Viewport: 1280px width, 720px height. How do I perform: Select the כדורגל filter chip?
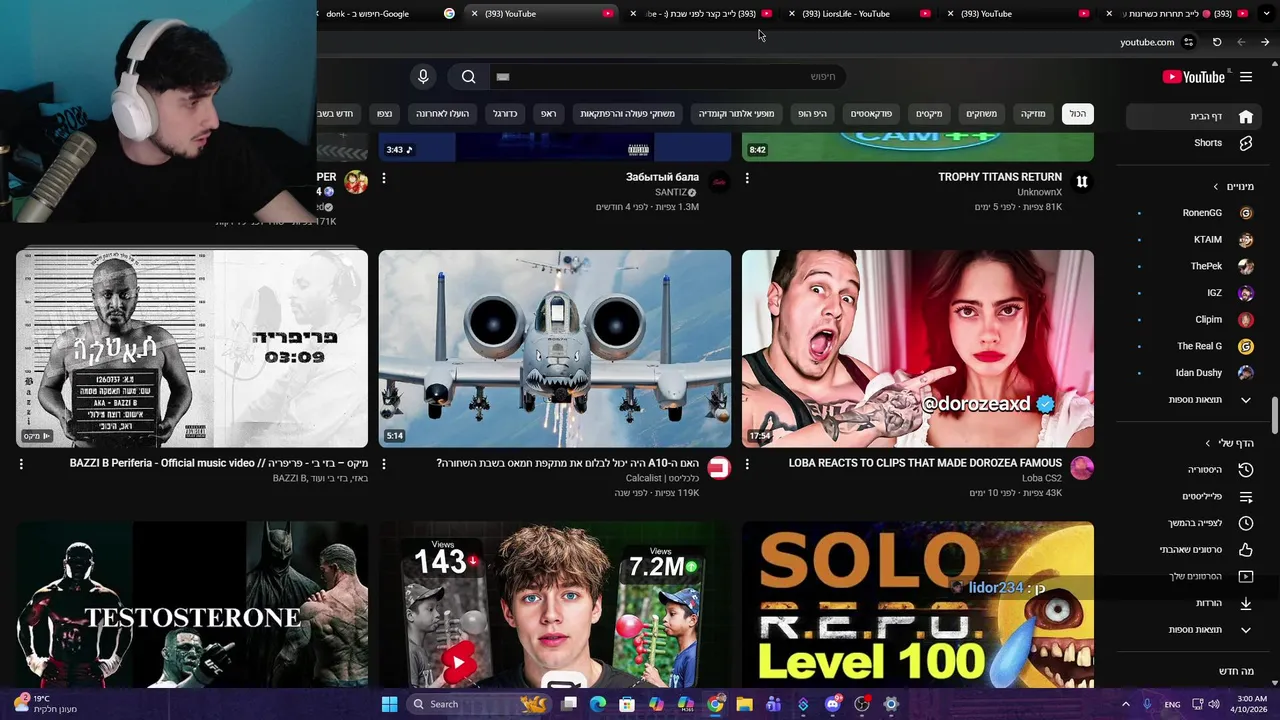pyautogui.click(x=505, y=114)
